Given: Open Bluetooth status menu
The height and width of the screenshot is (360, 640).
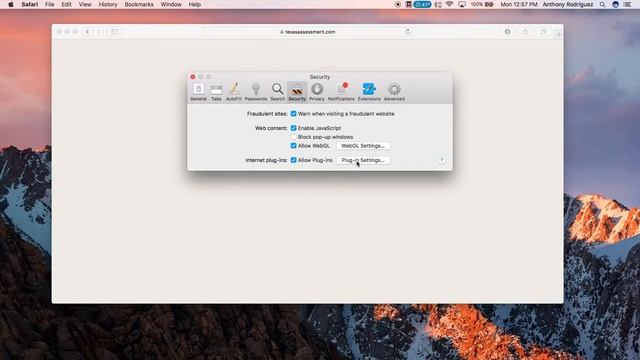Looking at the screenshot, I should [438, 4].
